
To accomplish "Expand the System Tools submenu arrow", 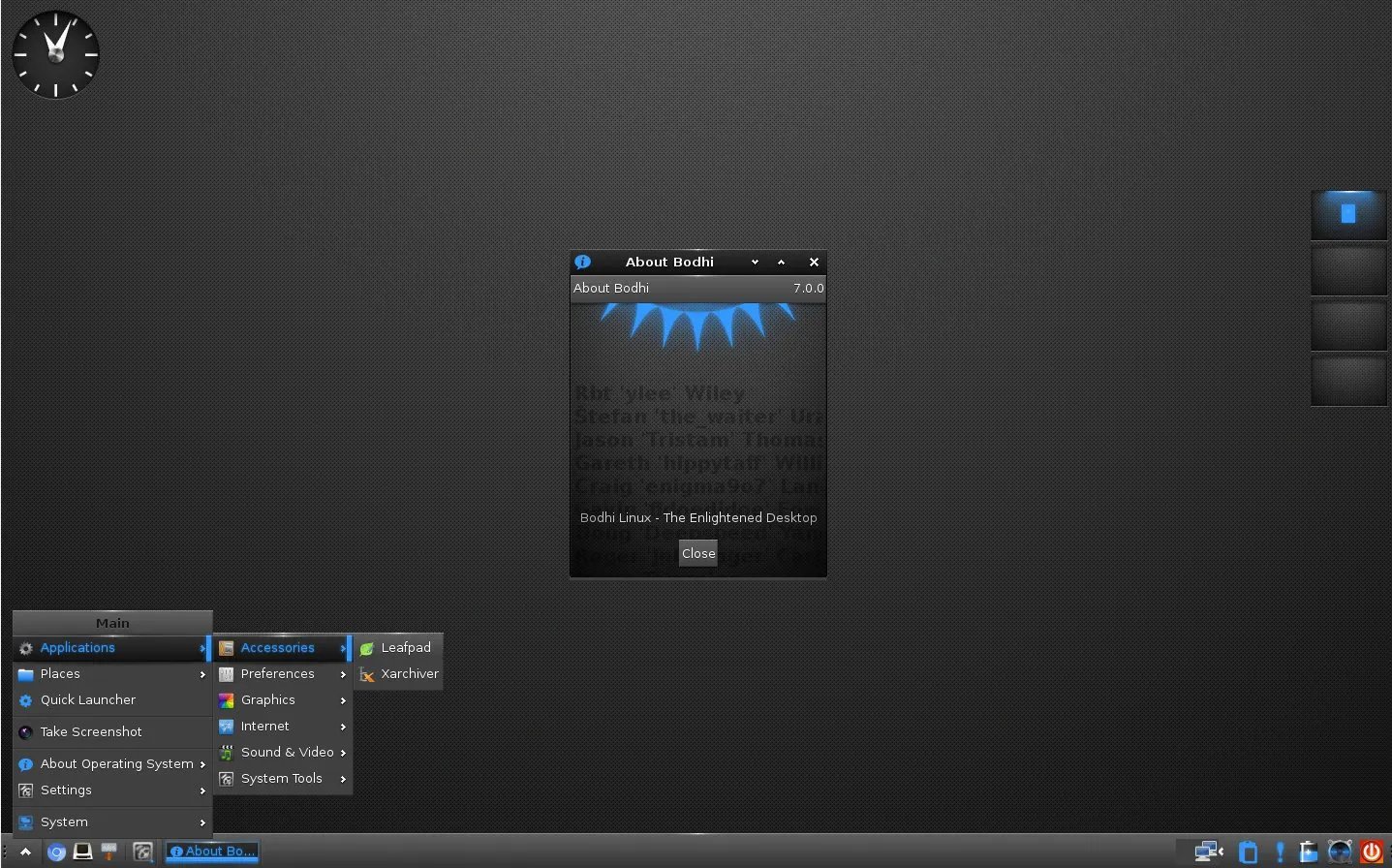I will point(343,779).
